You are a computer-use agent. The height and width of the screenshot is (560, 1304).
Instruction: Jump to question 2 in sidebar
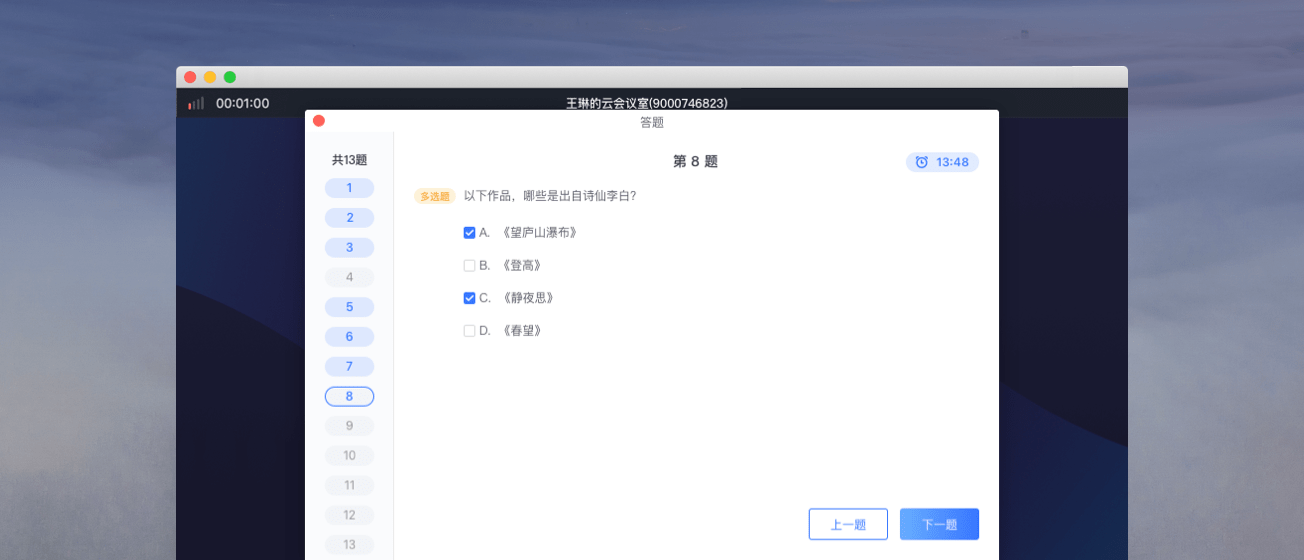point(349,218)
